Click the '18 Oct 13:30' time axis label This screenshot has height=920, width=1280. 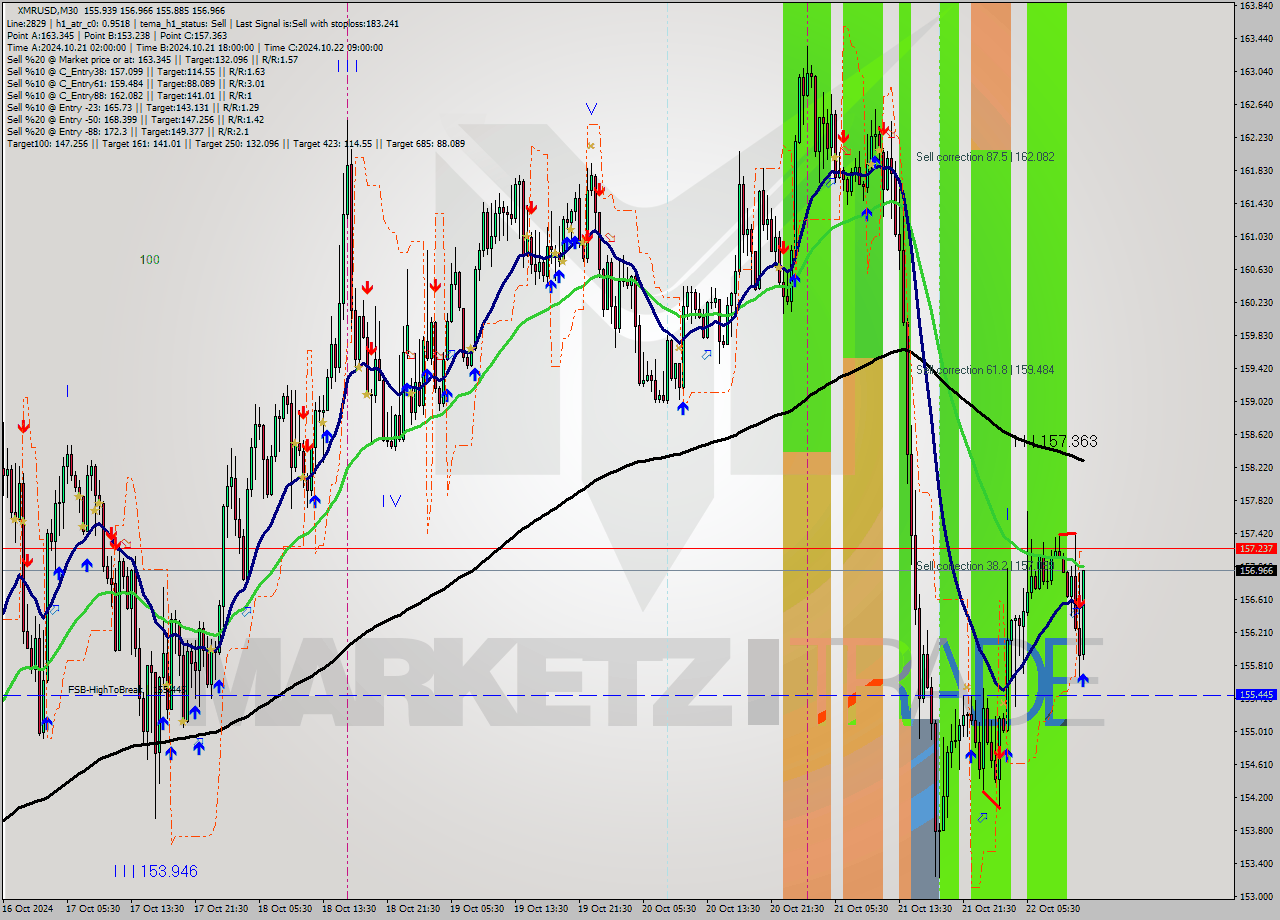pos(348,909)
